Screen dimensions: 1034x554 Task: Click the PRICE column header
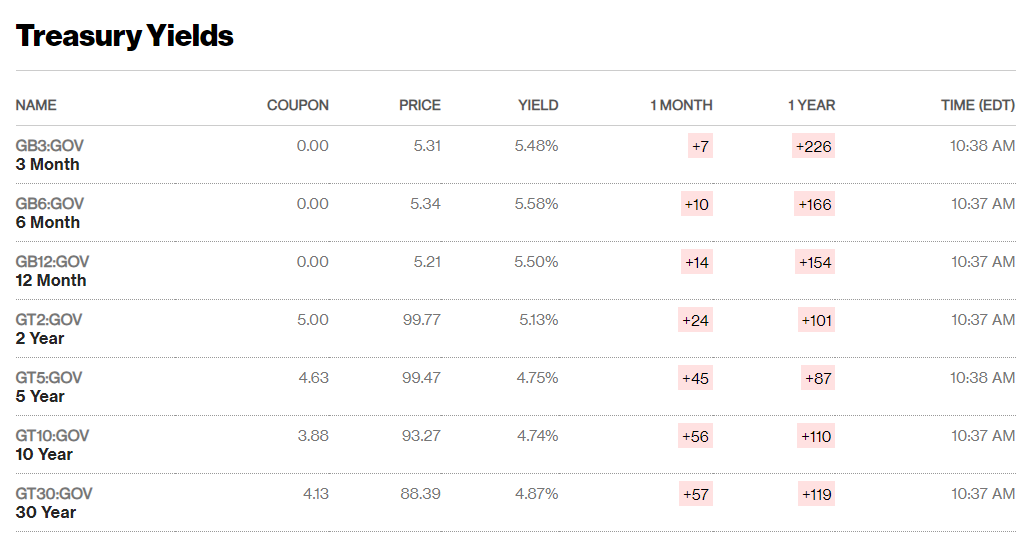coord(419,105)
